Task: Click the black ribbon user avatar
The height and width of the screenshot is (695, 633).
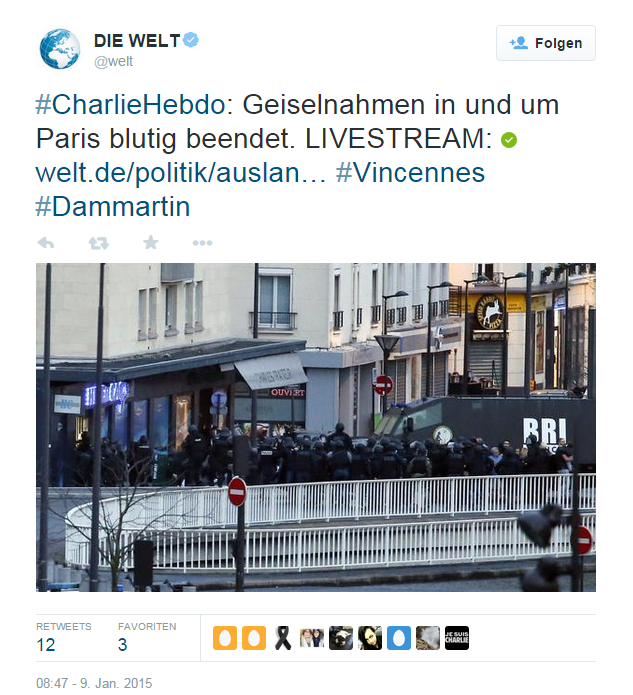Action: (283, 638)
